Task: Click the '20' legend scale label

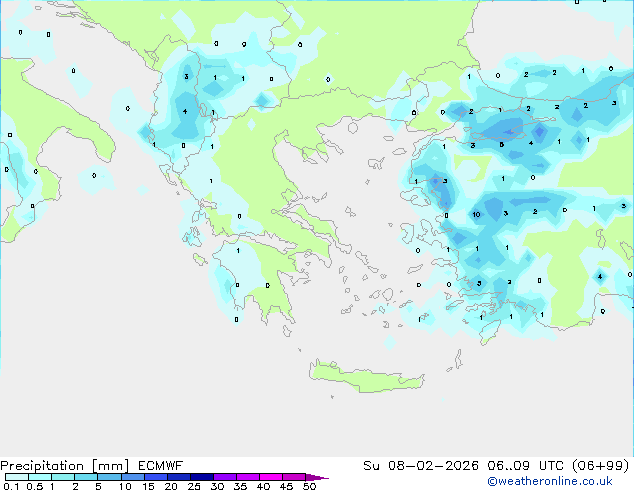Action: point(171,486)
